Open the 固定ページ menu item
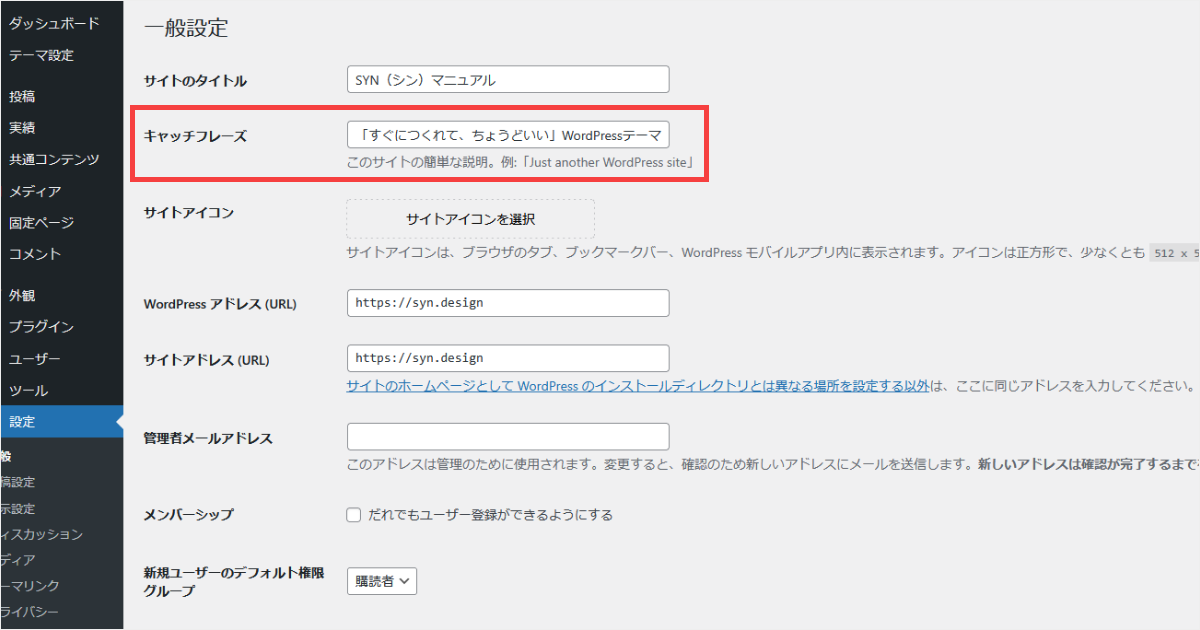This screenshot has height=630, width=1200. pos(45,222)
